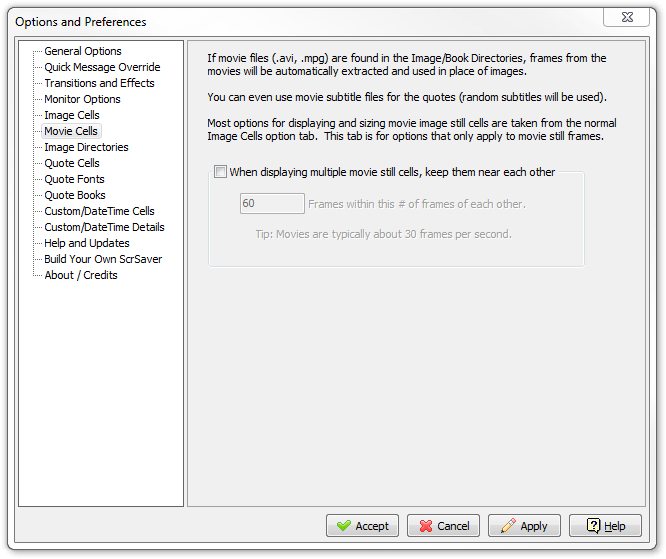Open Image Directories settings

86,147
